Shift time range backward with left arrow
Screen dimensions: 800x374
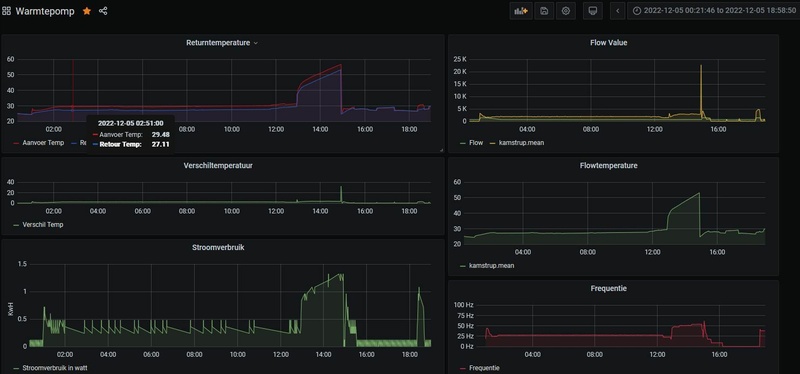pos(618,11)
